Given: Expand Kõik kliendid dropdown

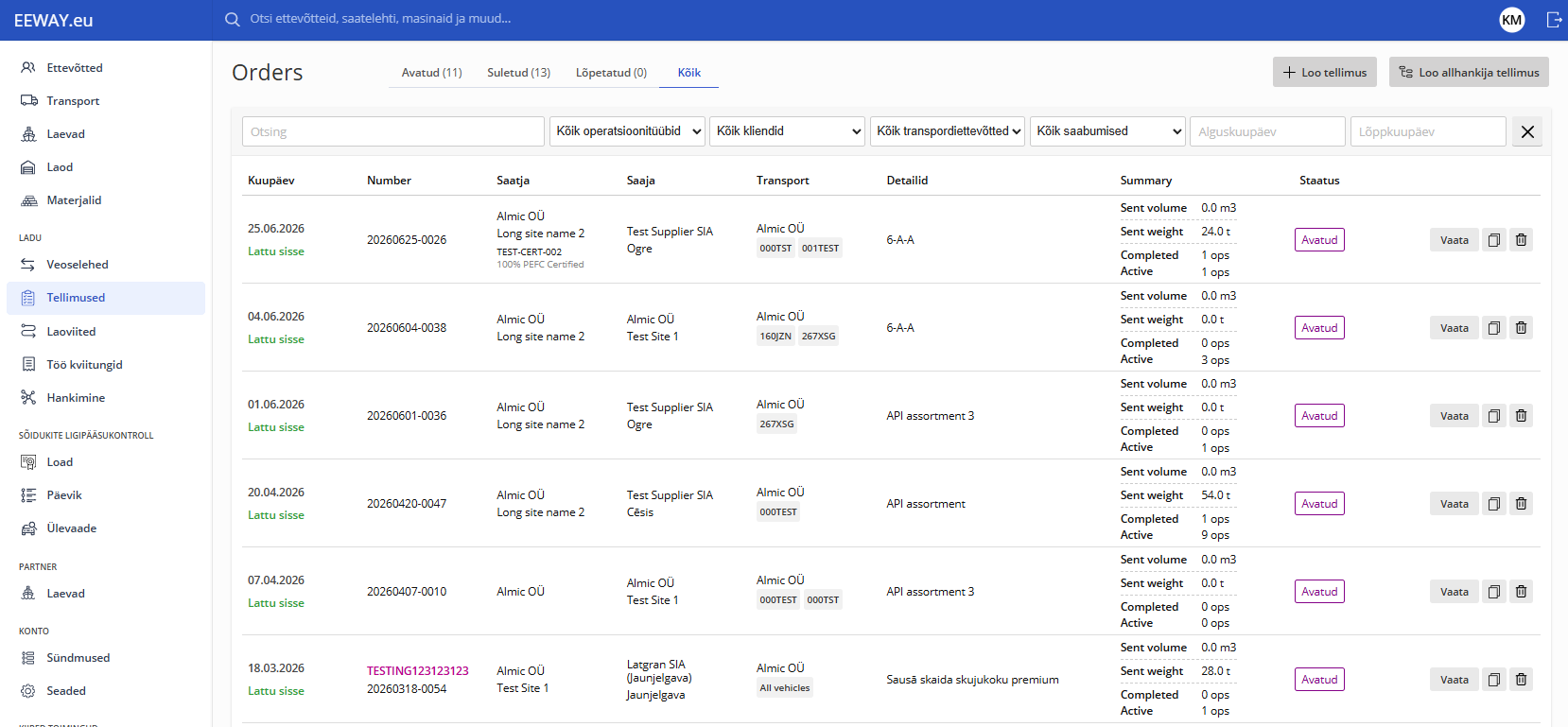Looking at the screenshot, I should (788, 131).
